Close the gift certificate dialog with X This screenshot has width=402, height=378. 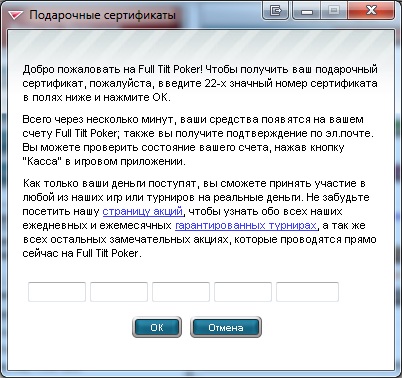371,11
